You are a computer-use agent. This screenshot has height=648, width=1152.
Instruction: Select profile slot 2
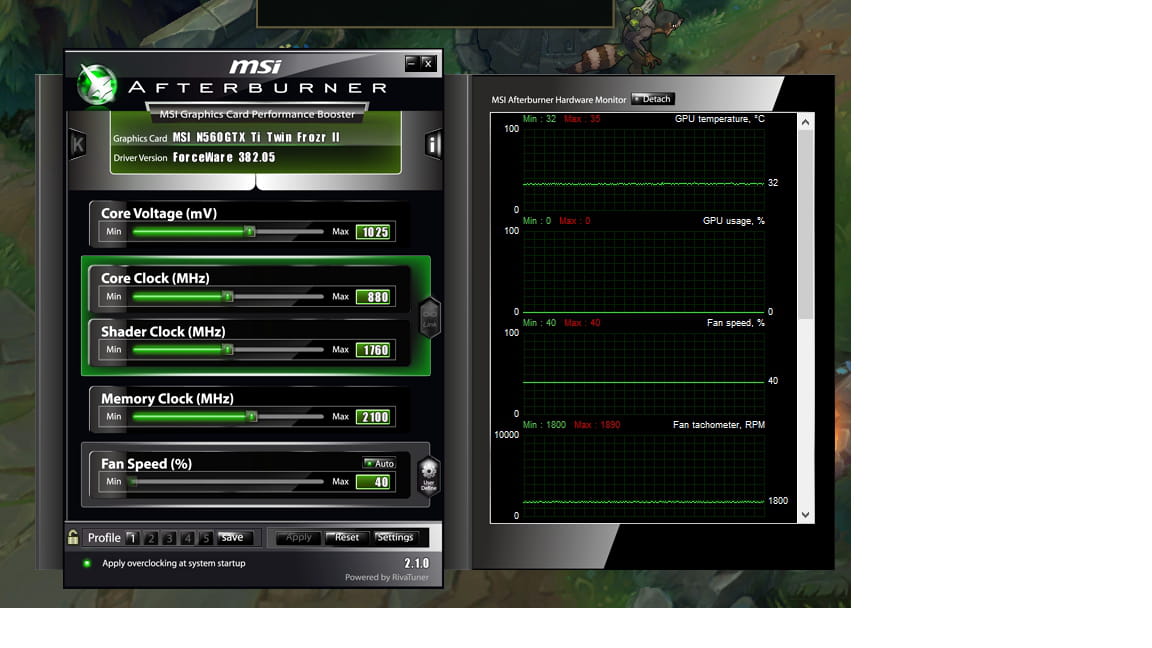[x=151, y=538]
